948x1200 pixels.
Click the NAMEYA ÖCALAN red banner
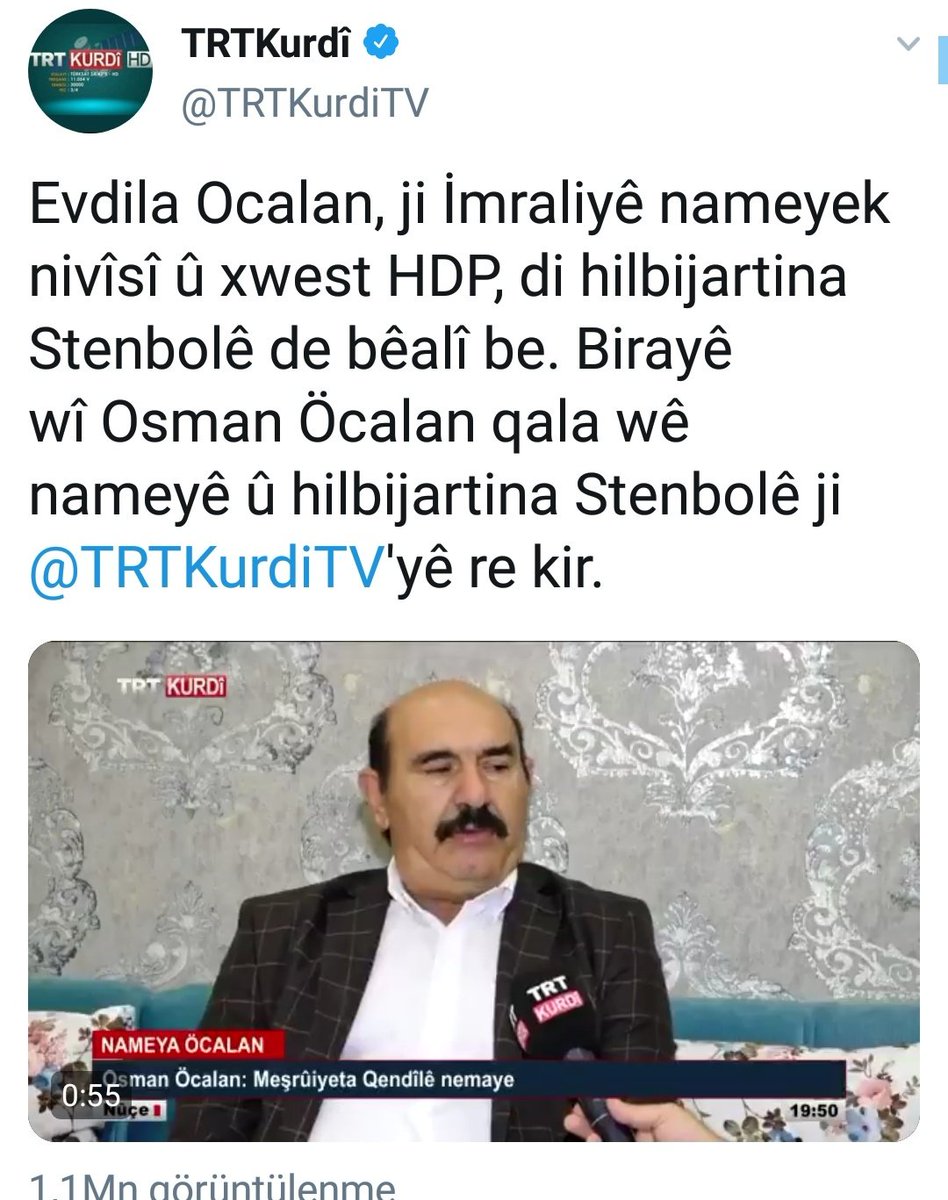[x=179, y=1046]
